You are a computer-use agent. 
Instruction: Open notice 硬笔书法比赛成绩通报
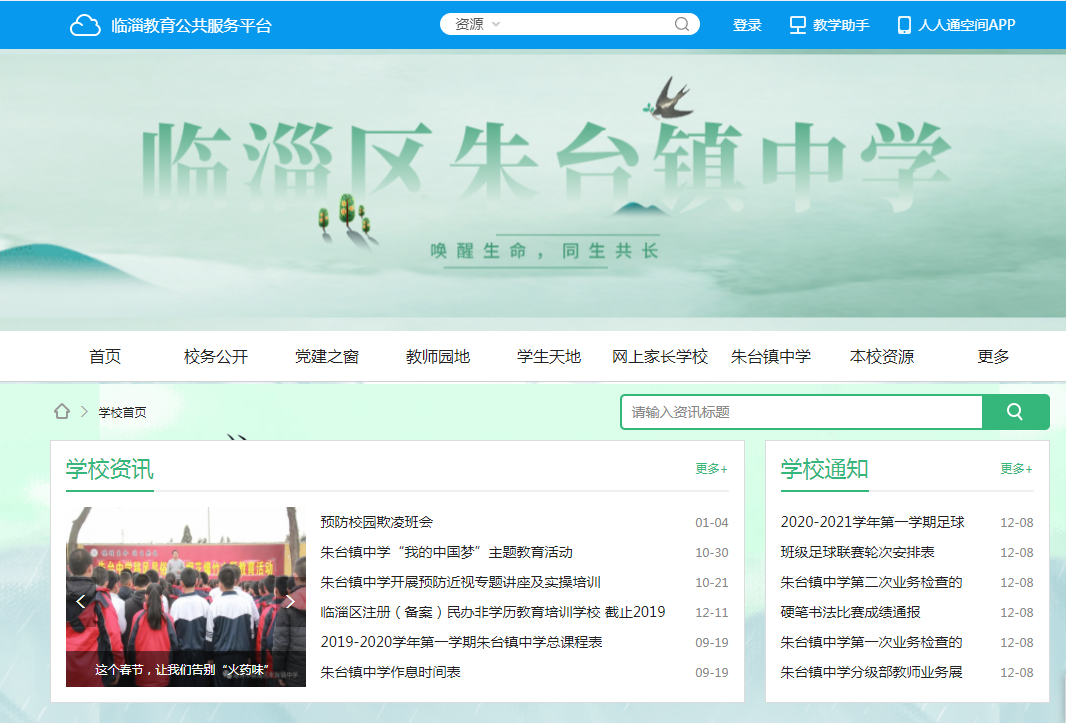pos(850,612)
